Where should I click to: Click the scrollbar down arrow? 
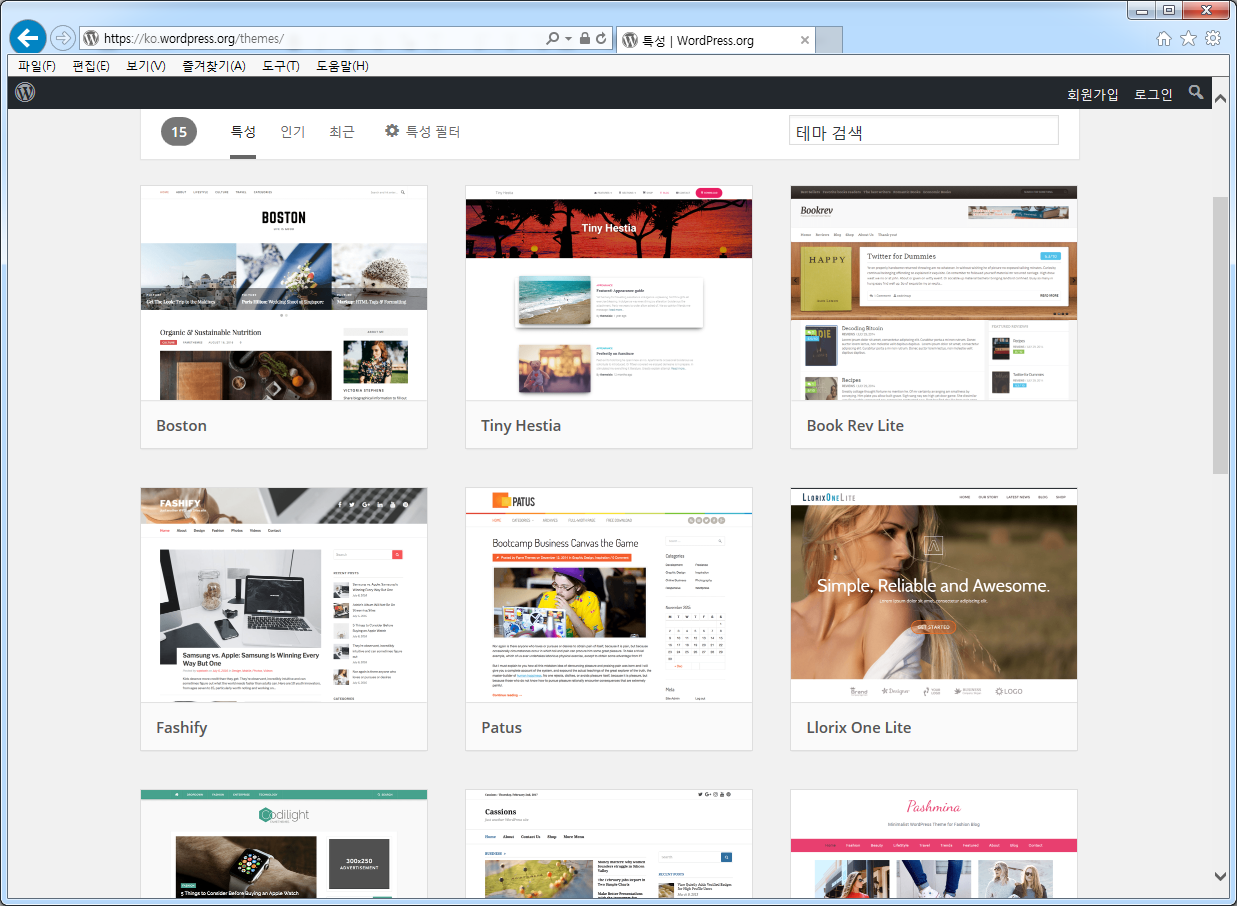click(1220, 877)
